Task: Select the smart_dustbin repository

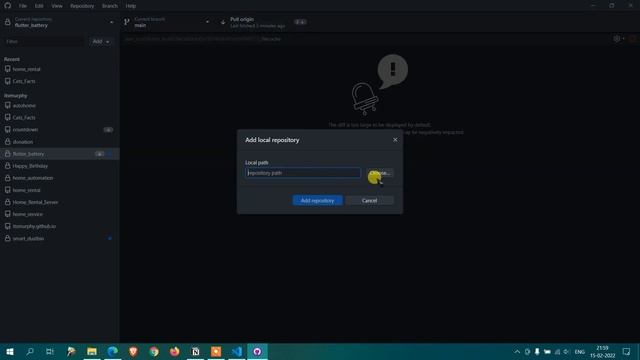Action: 60,238
